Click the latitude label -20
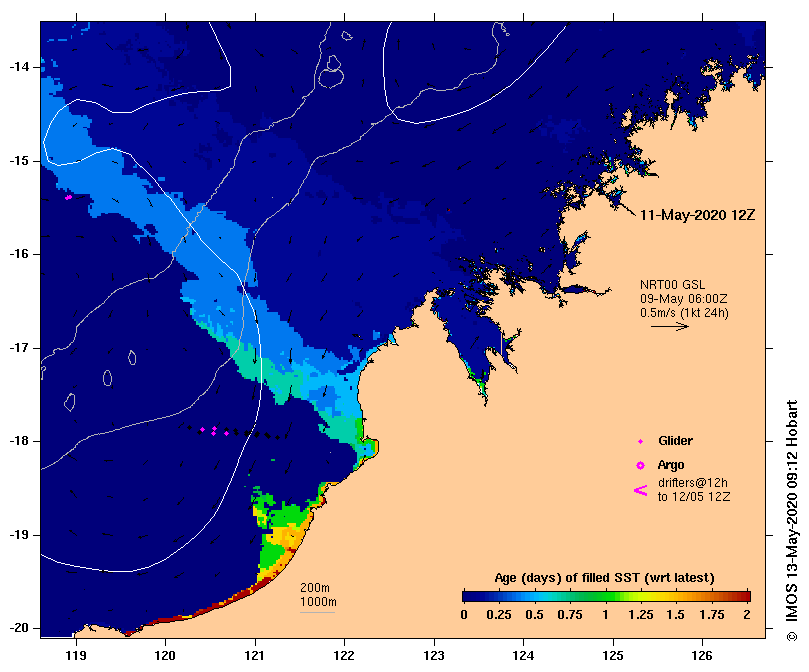 19,628
